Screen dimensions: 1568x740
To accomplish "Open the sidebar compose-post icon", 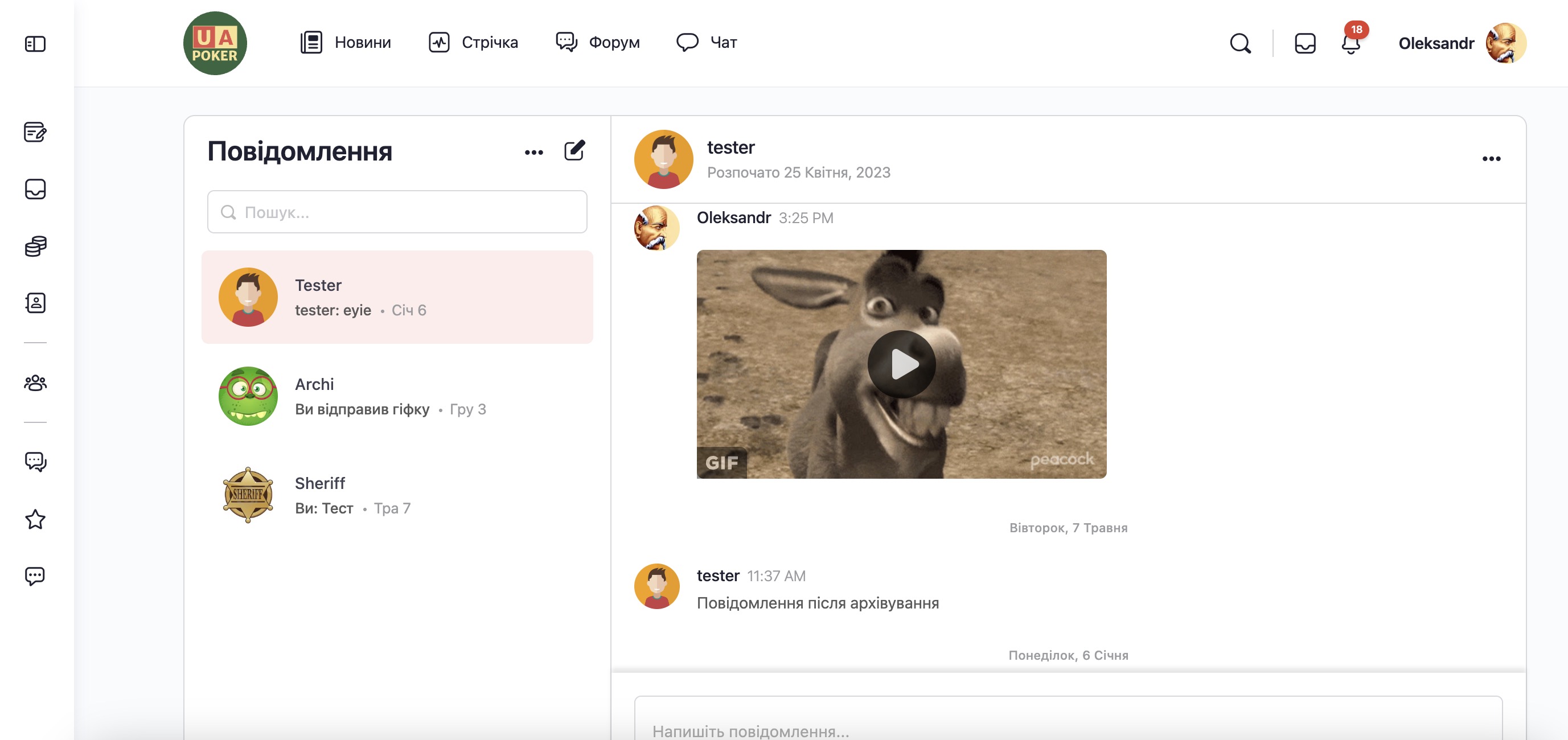I will pos(35,132).
